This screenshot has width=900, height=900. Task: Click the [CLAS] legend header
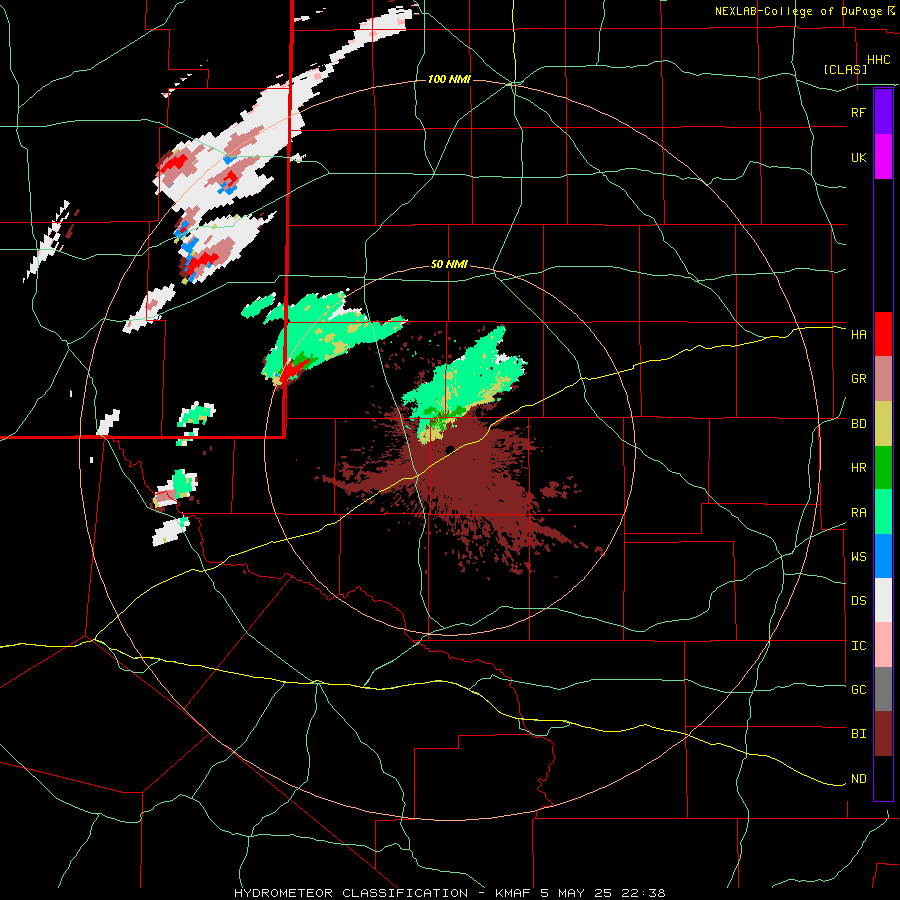point(845,70)
